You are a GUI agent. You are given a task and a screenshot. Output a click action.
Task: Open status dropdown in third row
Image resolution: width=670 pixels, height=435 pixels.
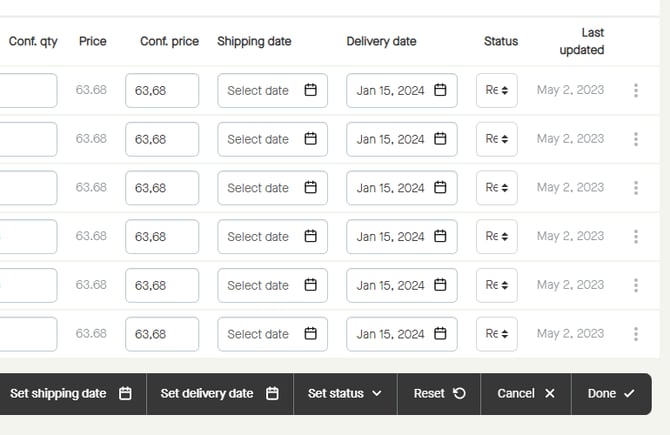[497, 188]
